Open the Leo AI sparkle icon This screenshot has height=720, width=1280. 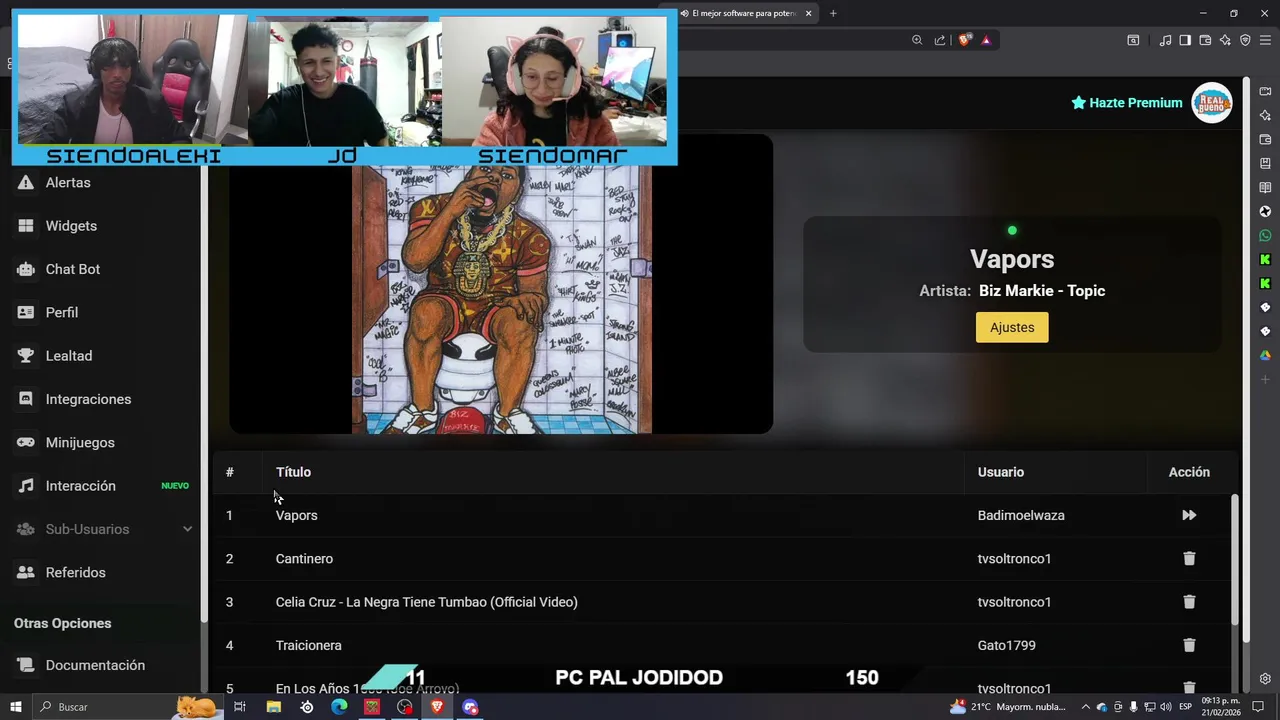pos(1225,40)
